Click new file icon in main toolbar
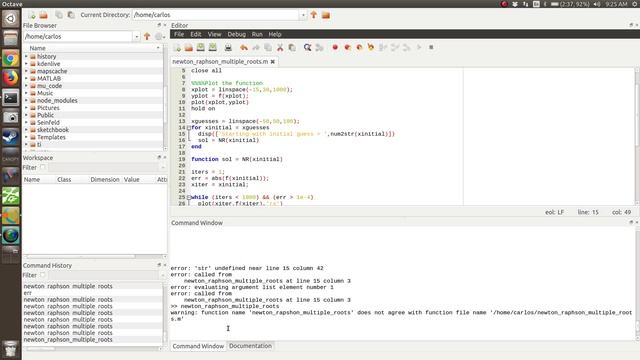Image resolution: width=640 pixels, height=360 pixels. click(31, 15)
